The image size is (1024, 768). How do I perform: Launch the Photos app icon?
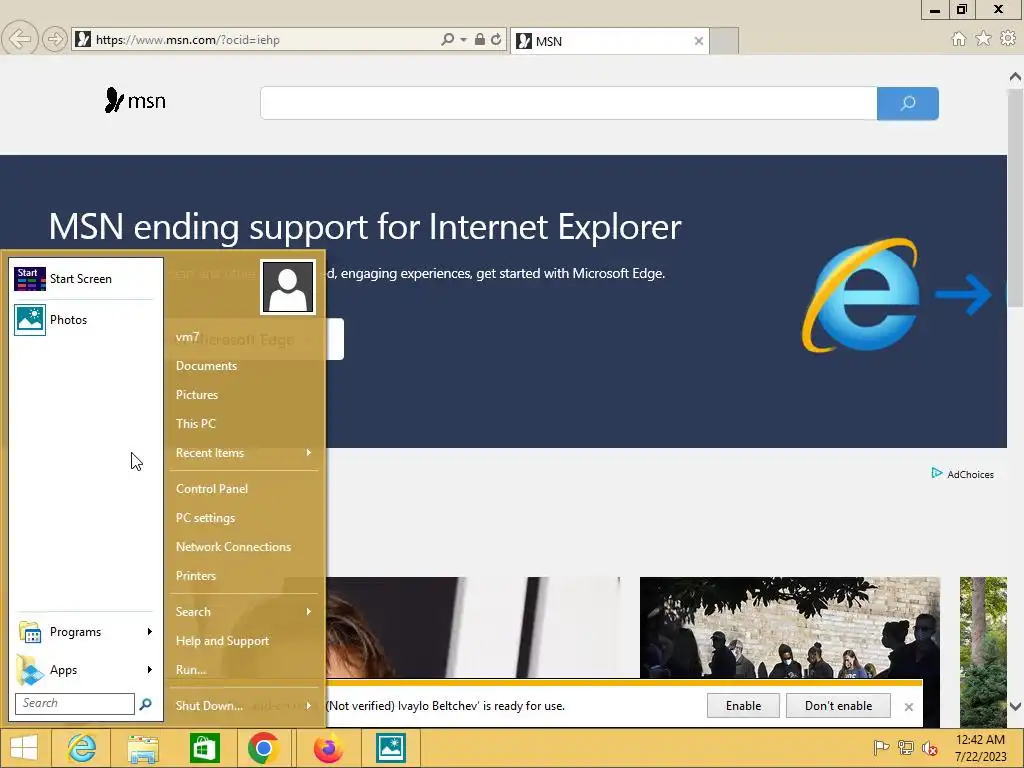(30, 320)
